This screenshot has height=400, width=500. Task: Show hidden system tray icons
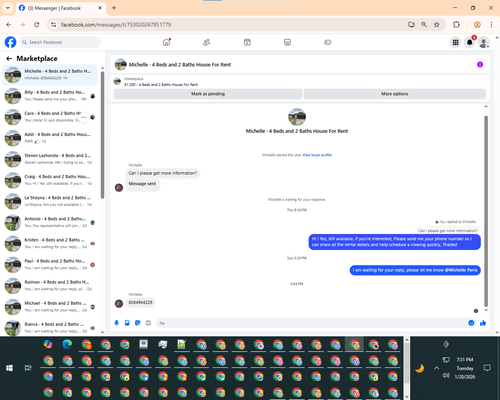[437, 368]
